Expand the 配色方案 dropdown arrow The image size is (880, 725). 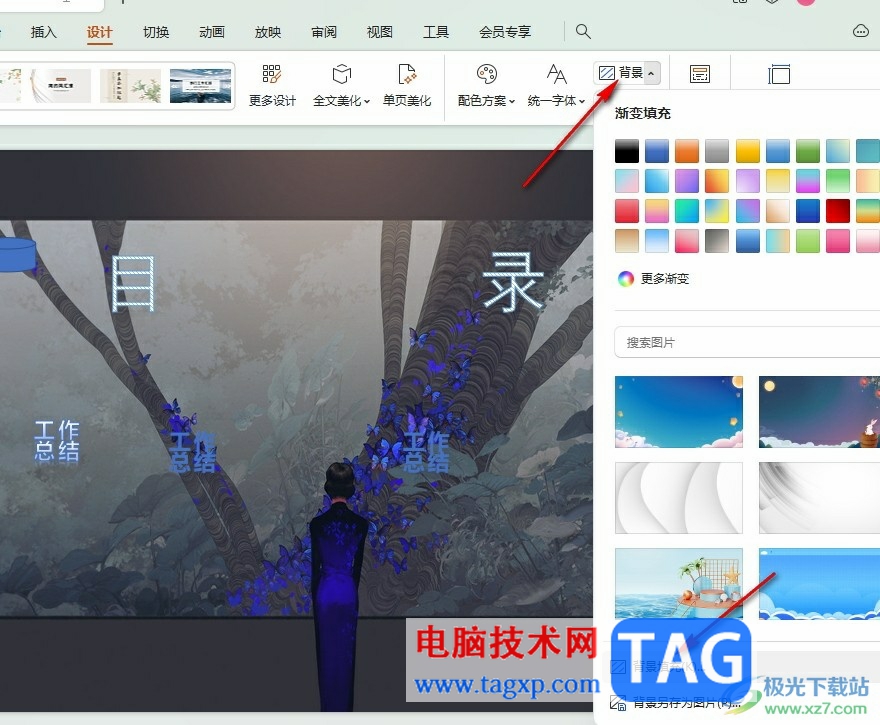511,102
